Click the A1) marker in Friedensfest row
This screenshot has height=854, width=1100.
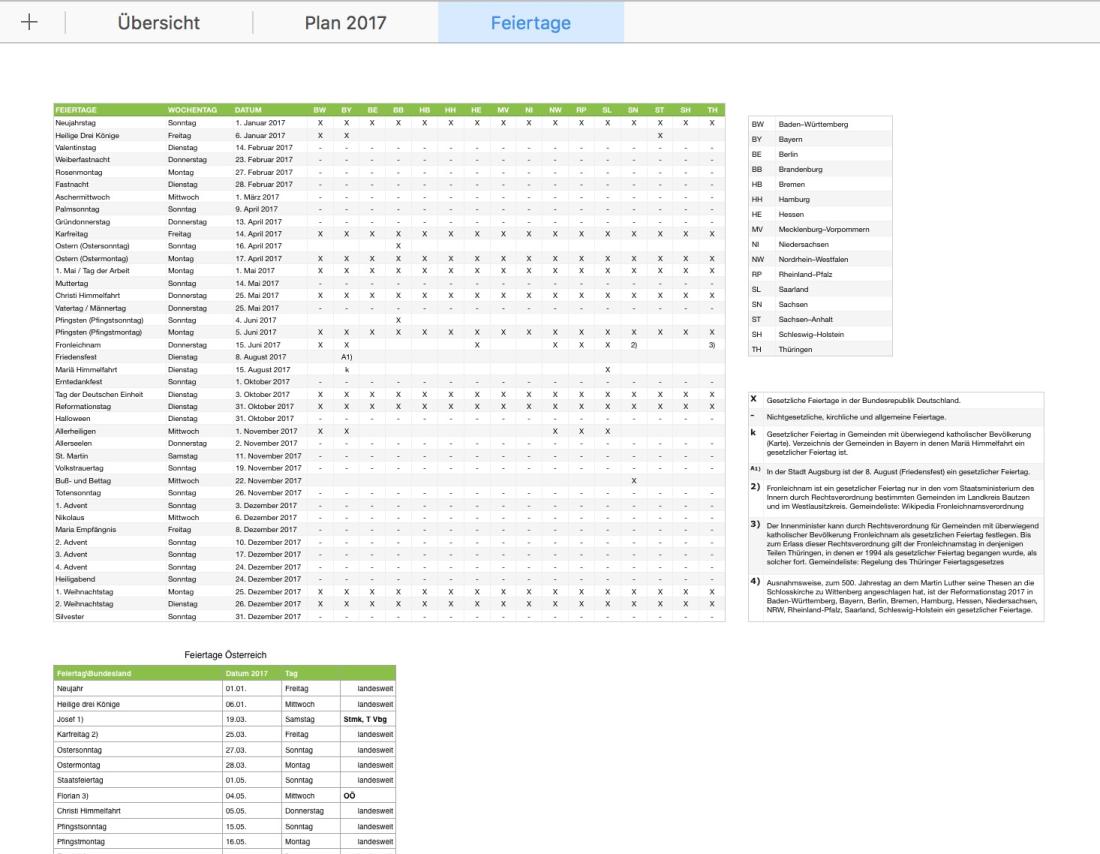[x=346, y=356]
